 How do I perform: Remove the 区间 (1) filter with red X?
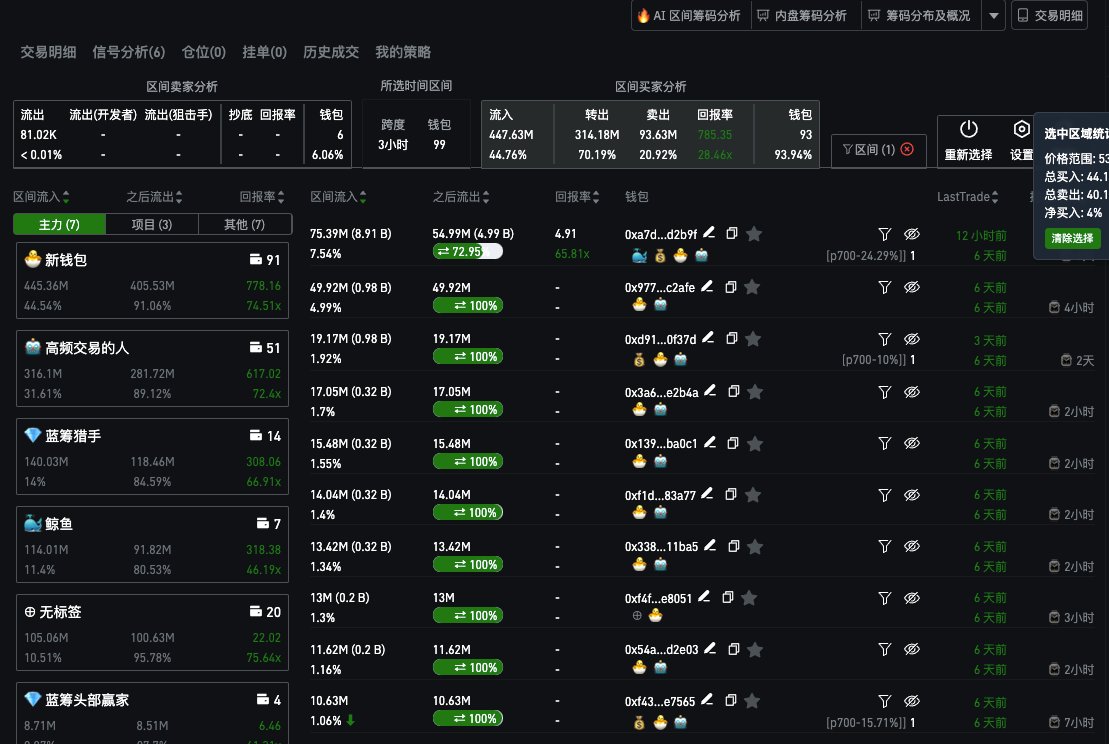click(907, 149)
